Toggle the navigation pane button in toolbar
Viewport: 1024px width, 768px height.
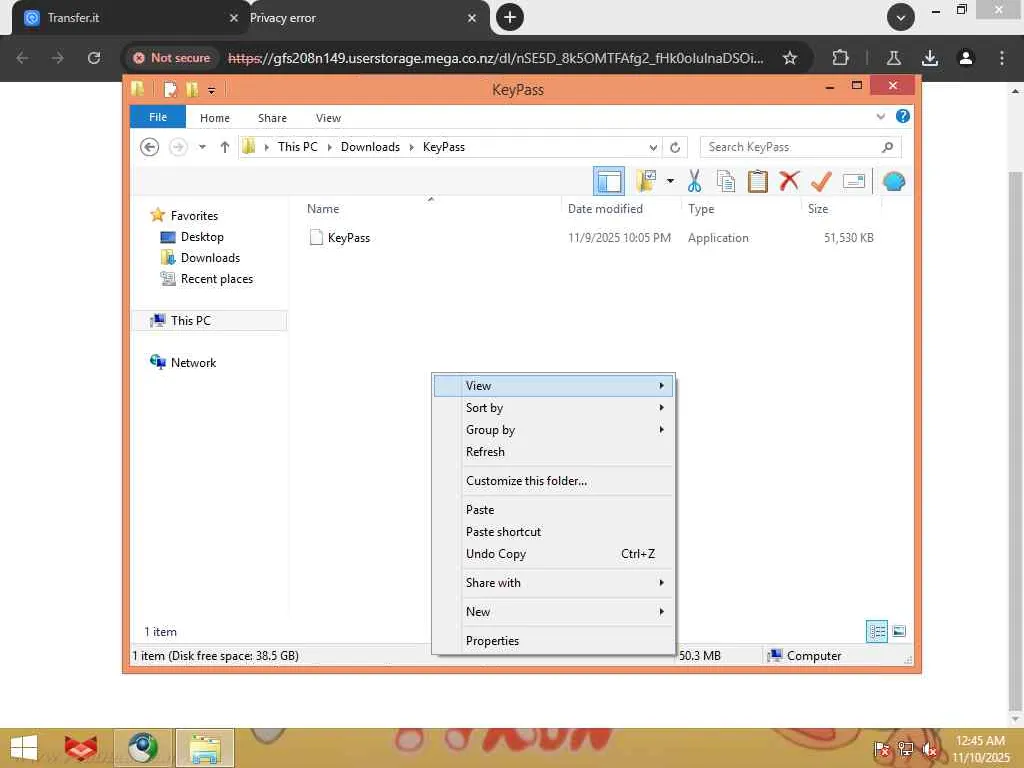coord(609,181)
